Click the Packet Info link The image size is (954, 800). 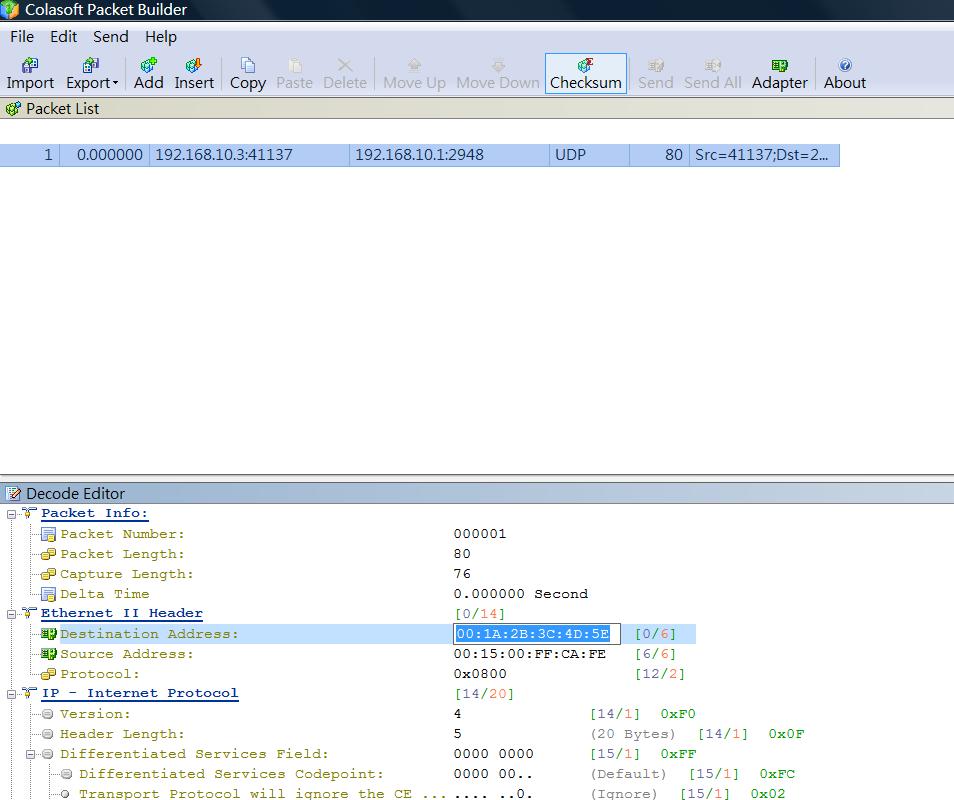[x=94, y=513]
